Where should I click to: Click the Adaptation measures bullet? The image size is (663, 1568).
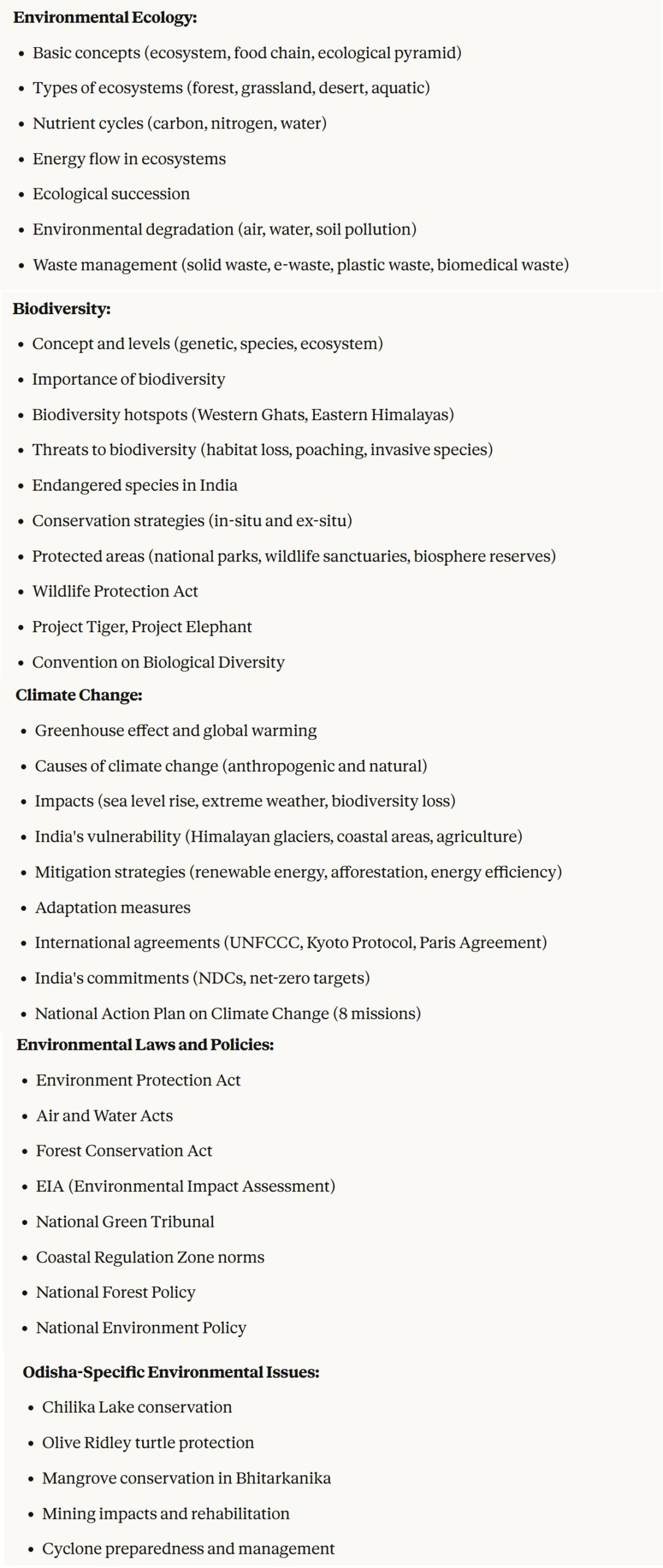(113, 908)
